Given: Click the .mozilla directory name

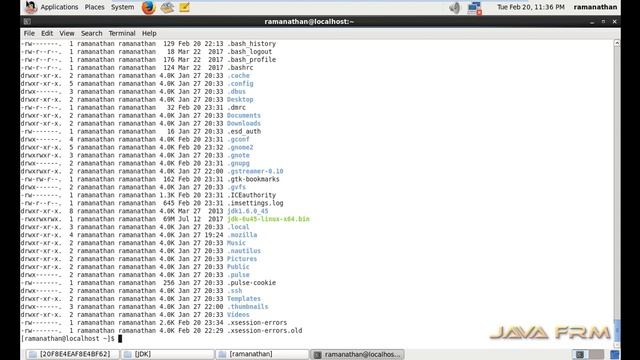Looking at the screenshot, I should tap(242, 235).
